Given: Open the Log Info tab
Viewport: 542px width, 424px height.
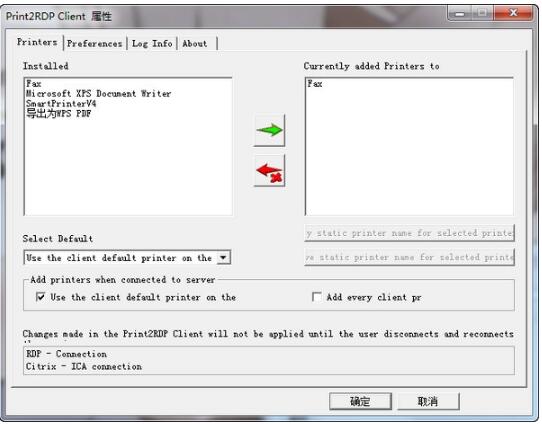Looking at the screenshot, I should coord(152,44).
